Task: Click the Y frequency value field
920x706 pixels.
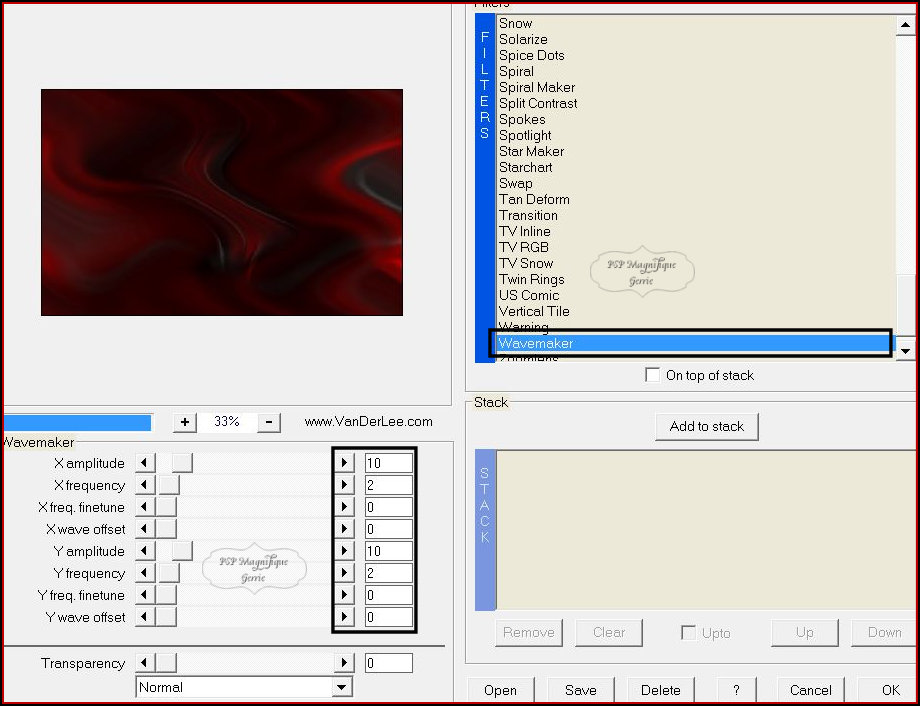Action: [x=388, y=573]
